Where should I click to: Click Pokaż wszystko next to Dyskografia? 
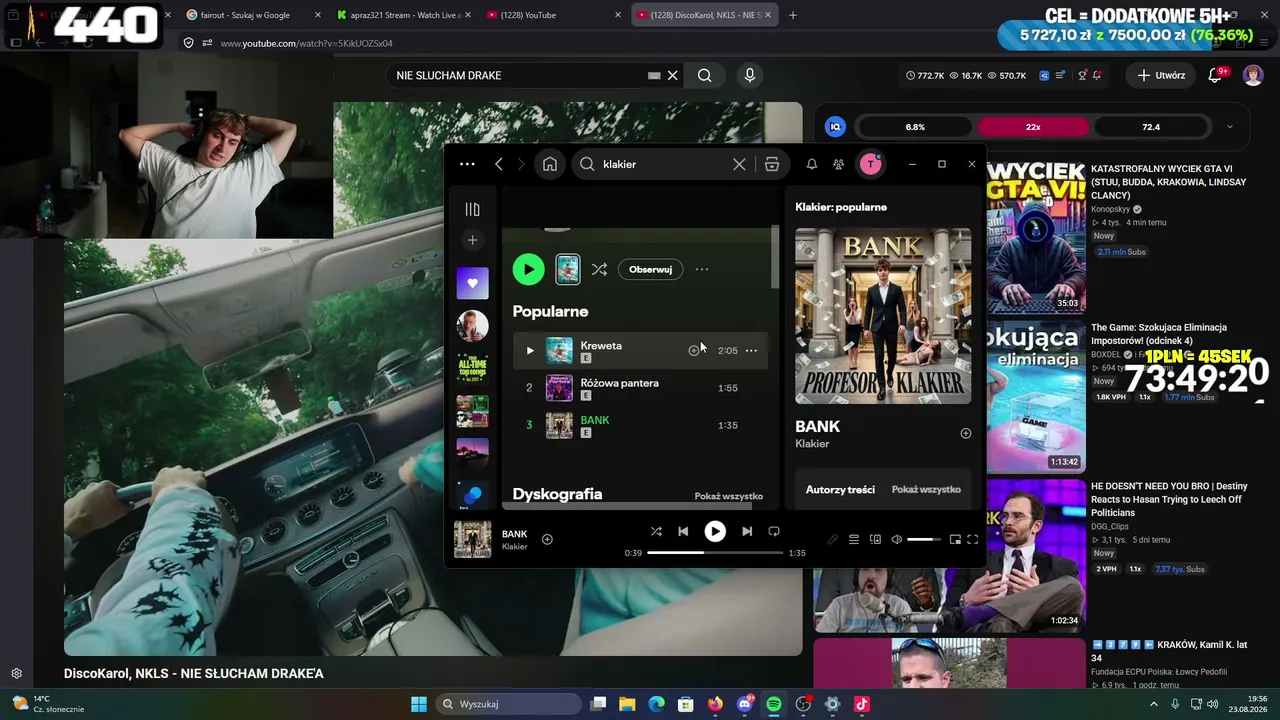[x=729, y=496]
